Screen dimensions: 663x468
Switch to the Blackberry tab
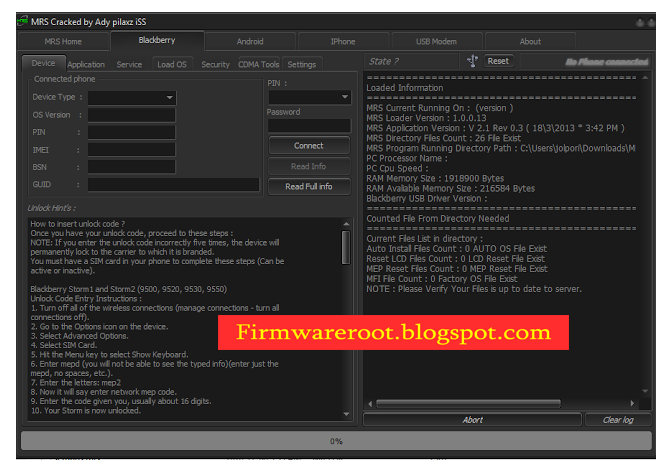[x=157, y=40]
